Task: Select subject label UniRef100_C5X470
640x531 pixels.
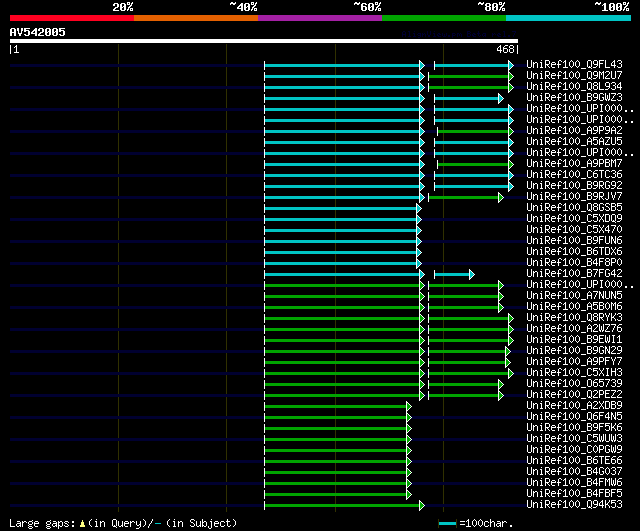Action: point(574,230)
